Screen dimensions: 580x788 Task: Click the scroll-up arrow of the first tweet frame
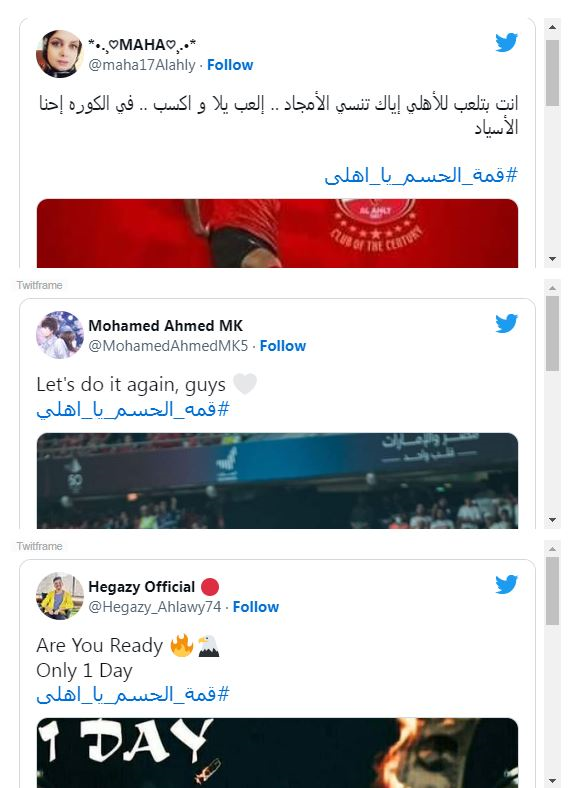coord(552,27)
